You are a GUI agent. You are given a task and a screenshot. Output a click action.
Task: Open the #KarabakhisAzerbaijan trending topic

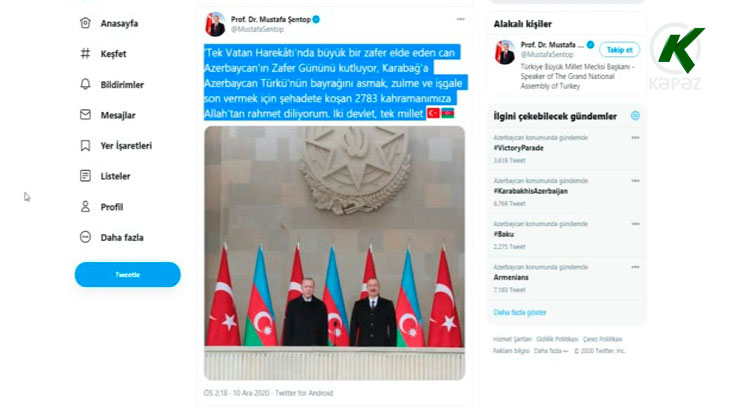click(x=530, y=191)
